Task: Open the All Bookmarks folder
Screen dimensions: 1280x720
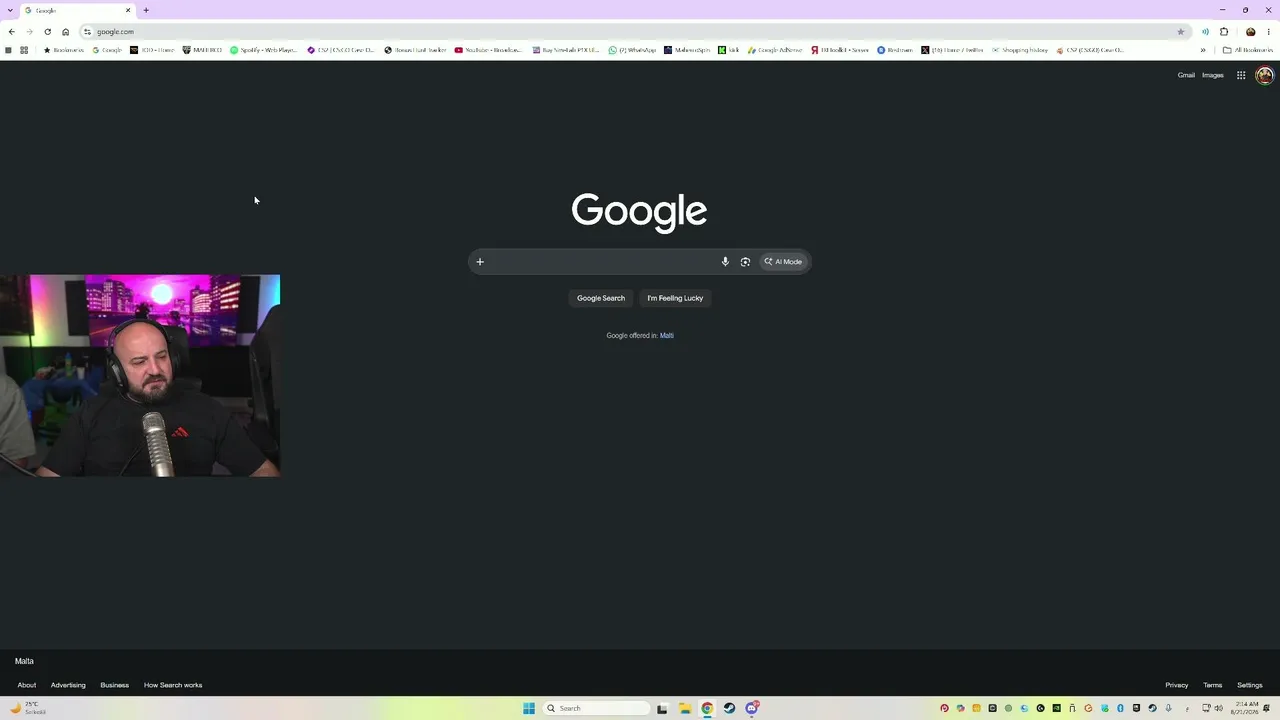Action: [1247, 50]
